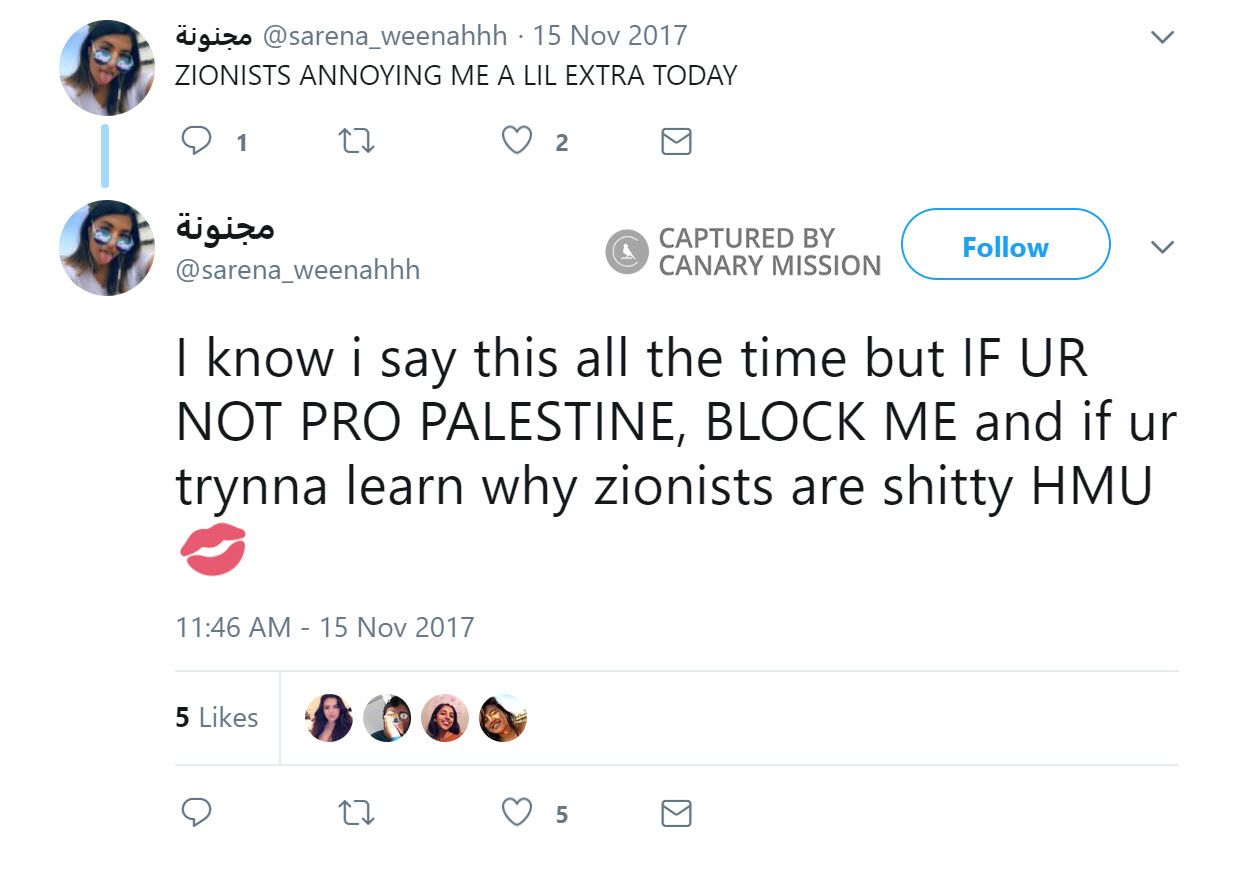Click the last liker's avatar

504,718
